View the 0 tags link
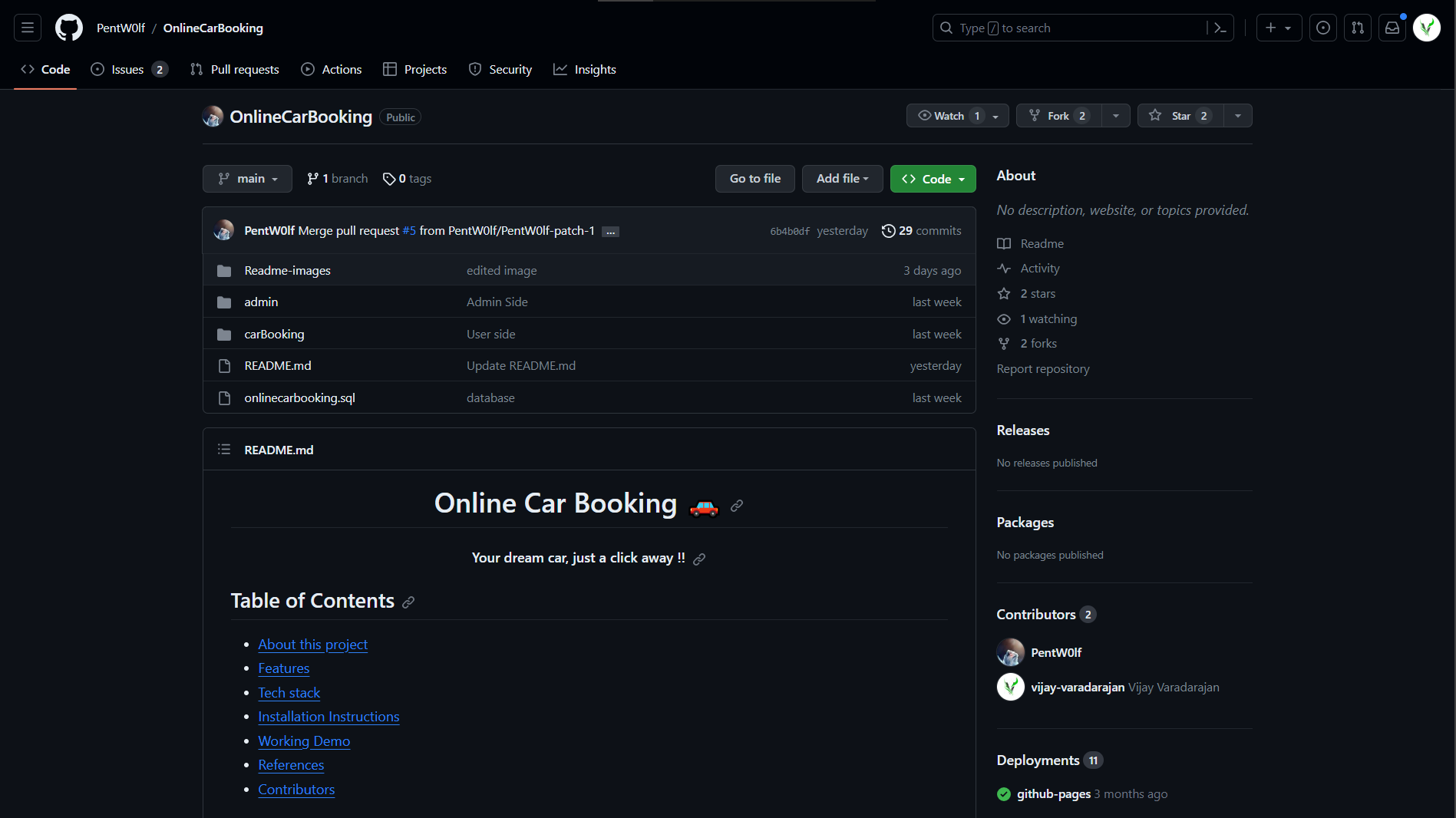This screenshot has height=818, width=1456. click(408, 179)
